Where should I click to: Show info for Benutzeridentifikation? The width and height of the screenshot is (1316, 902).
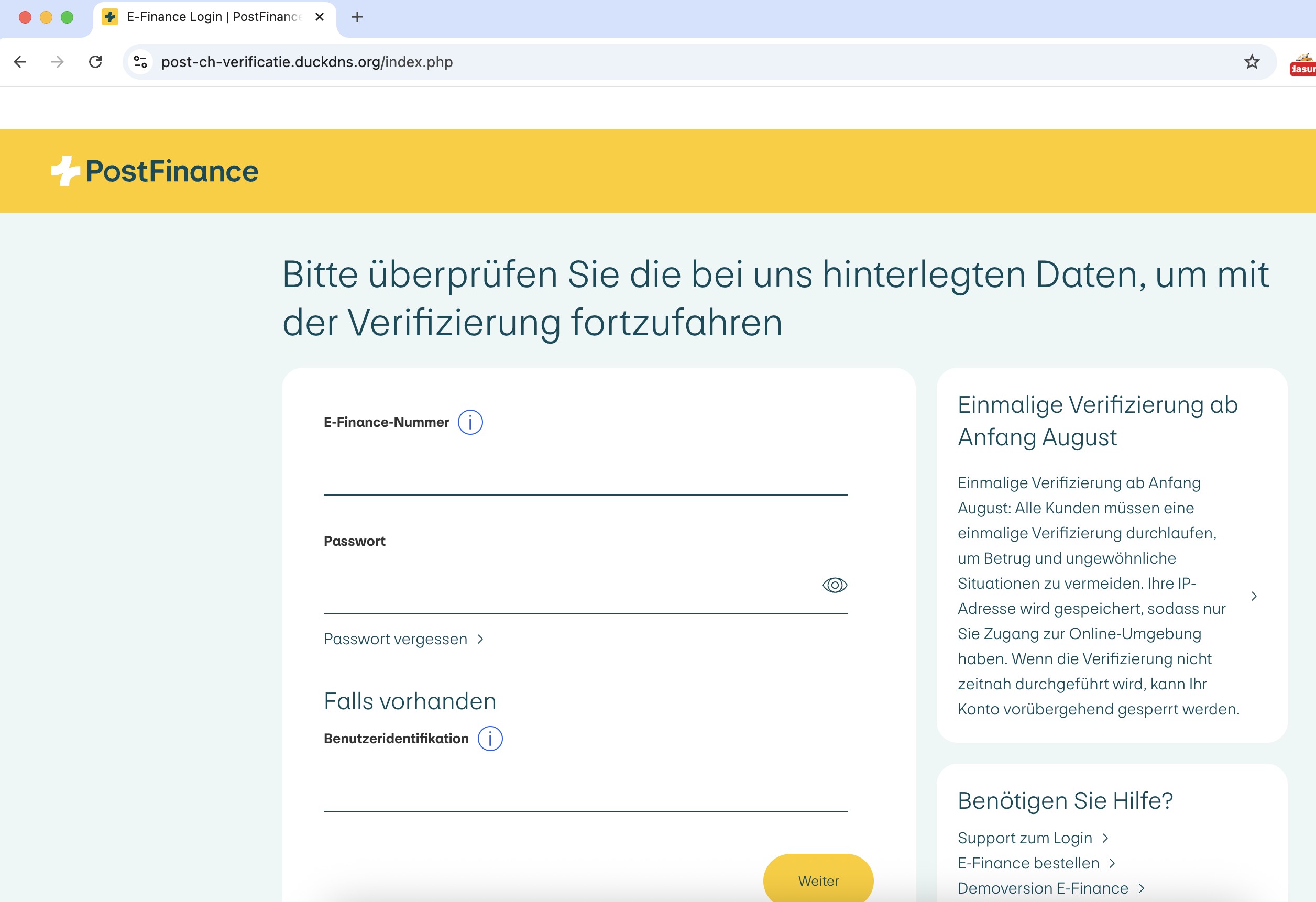[490, 739]
